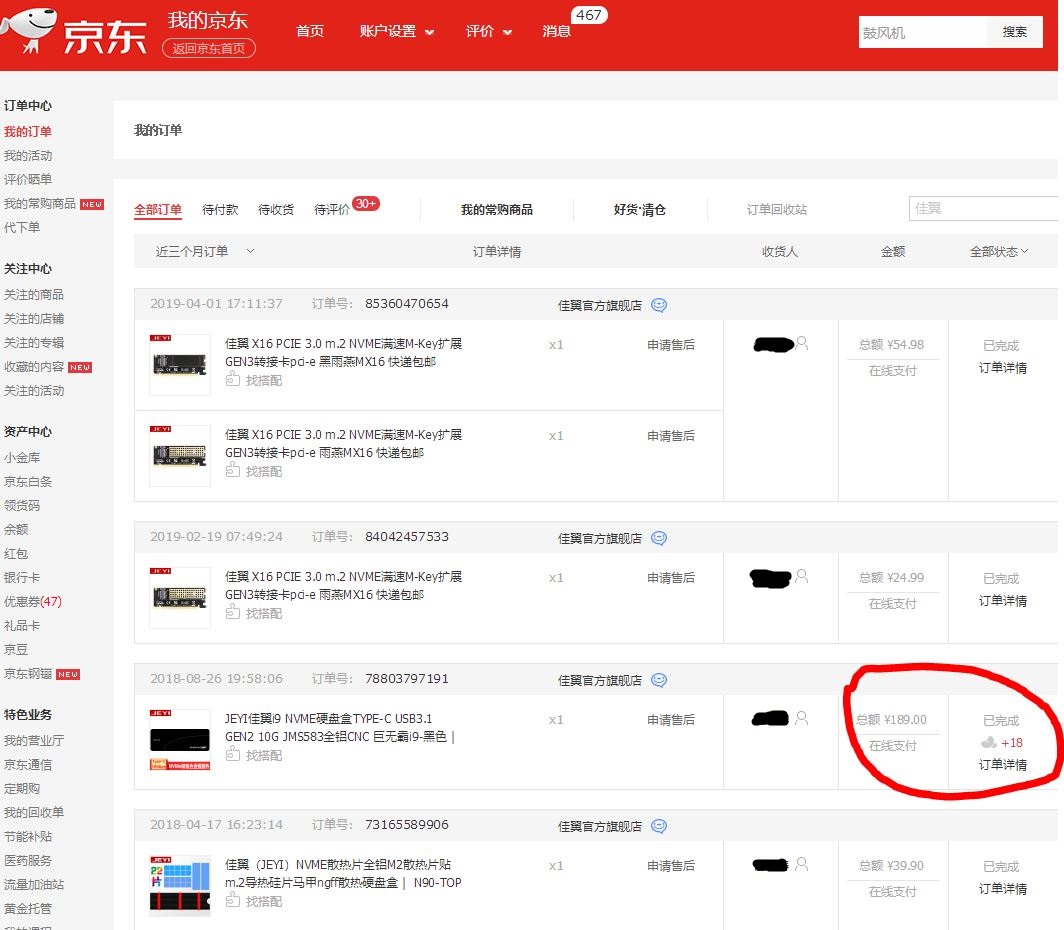
Task: Open 京东白条 in sidebar
Action: [28, 482]
